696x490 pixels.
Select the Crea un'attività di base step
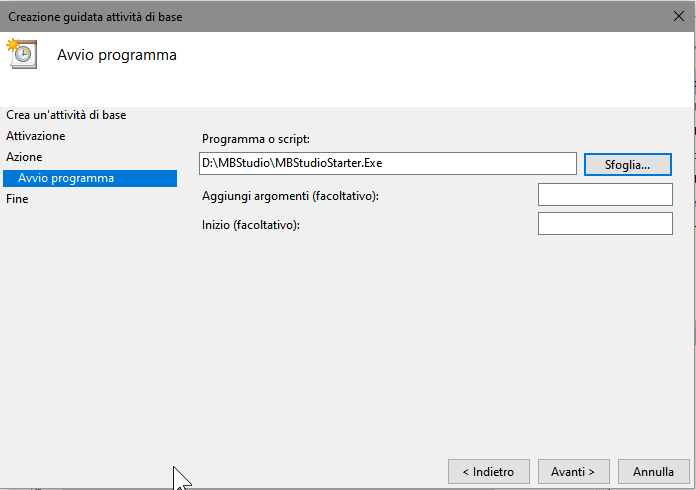66,115
